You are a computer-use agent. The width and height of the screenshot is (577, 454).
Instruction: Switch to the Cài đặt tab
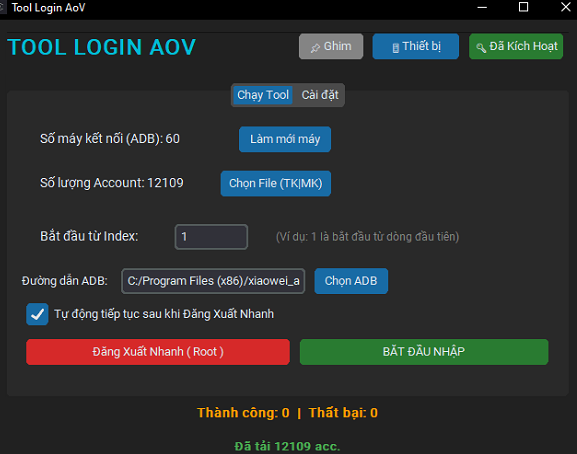tap(320, 95)
